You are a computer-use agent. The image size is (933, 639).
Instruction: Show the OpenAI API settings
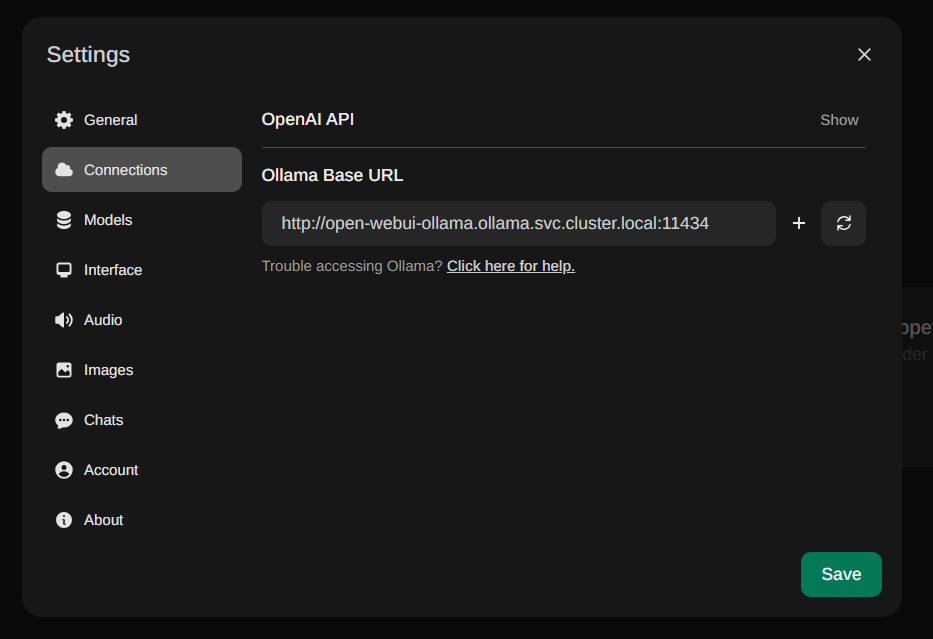[839, 120]
